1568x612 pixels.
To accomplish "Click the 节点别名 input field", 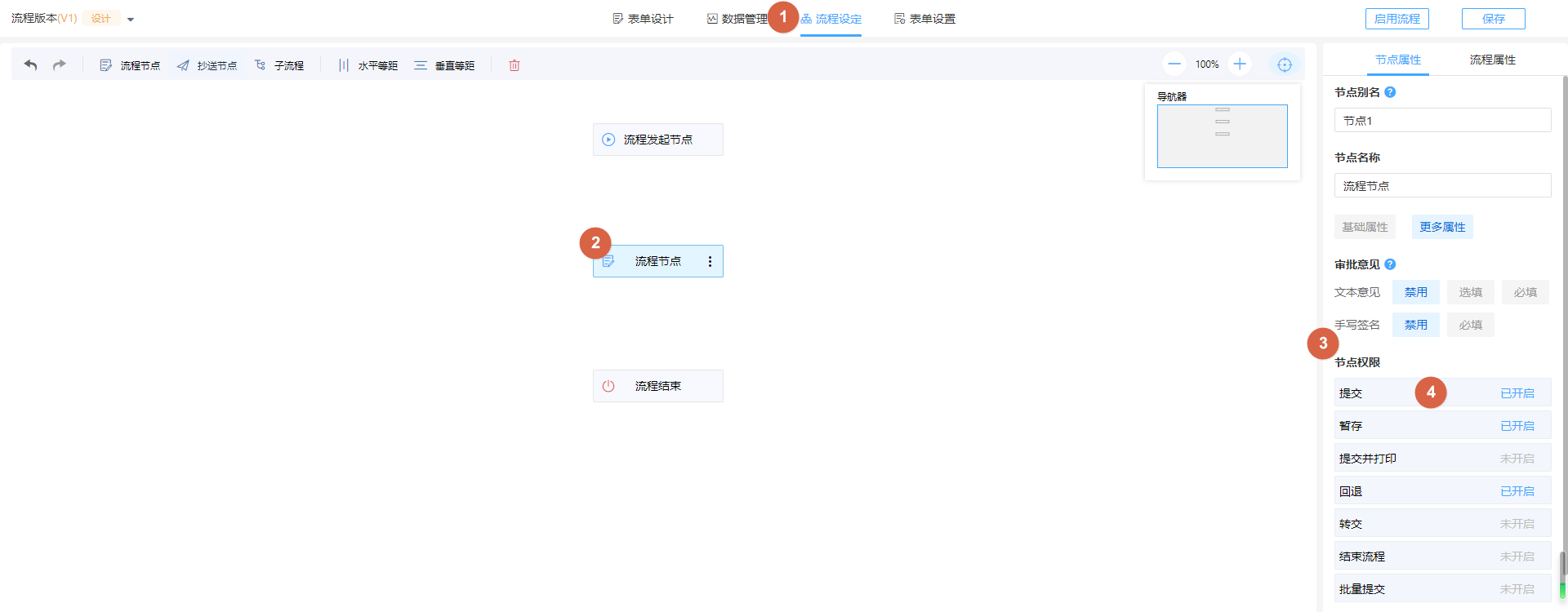I will coord(1442,121).
